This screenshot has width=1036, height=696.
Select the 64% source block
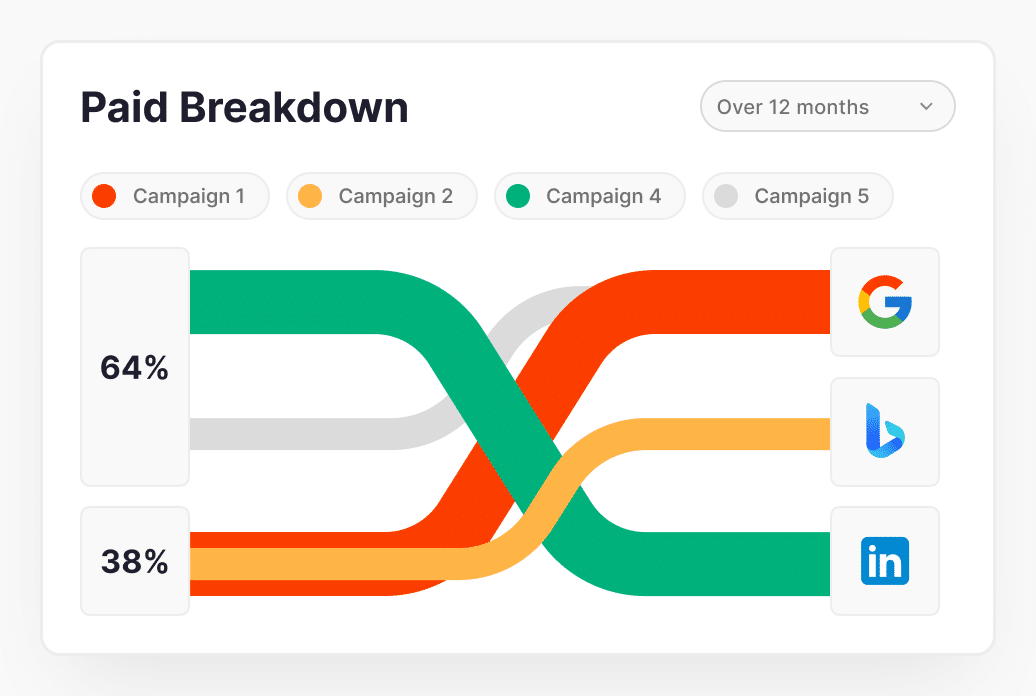point(135,367)
